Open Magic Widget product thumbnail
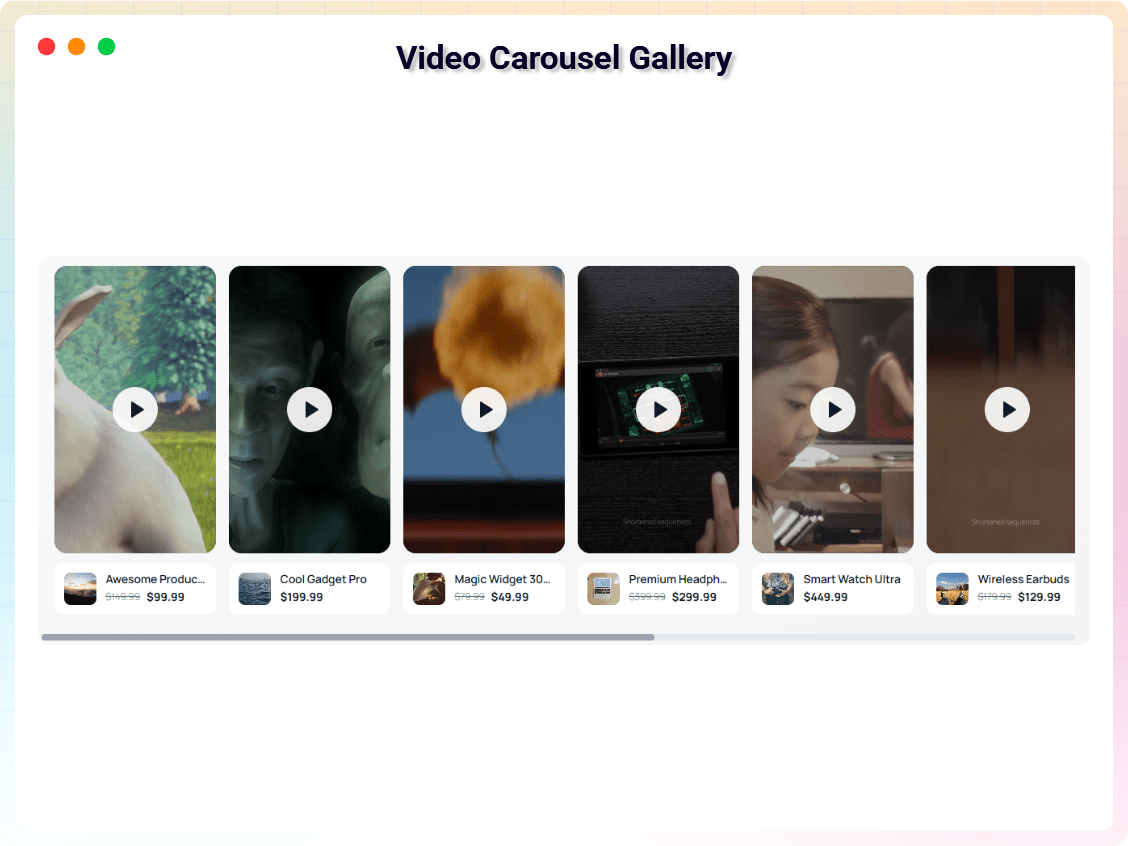Screen dimensions: 1128x846 [429, 588]
